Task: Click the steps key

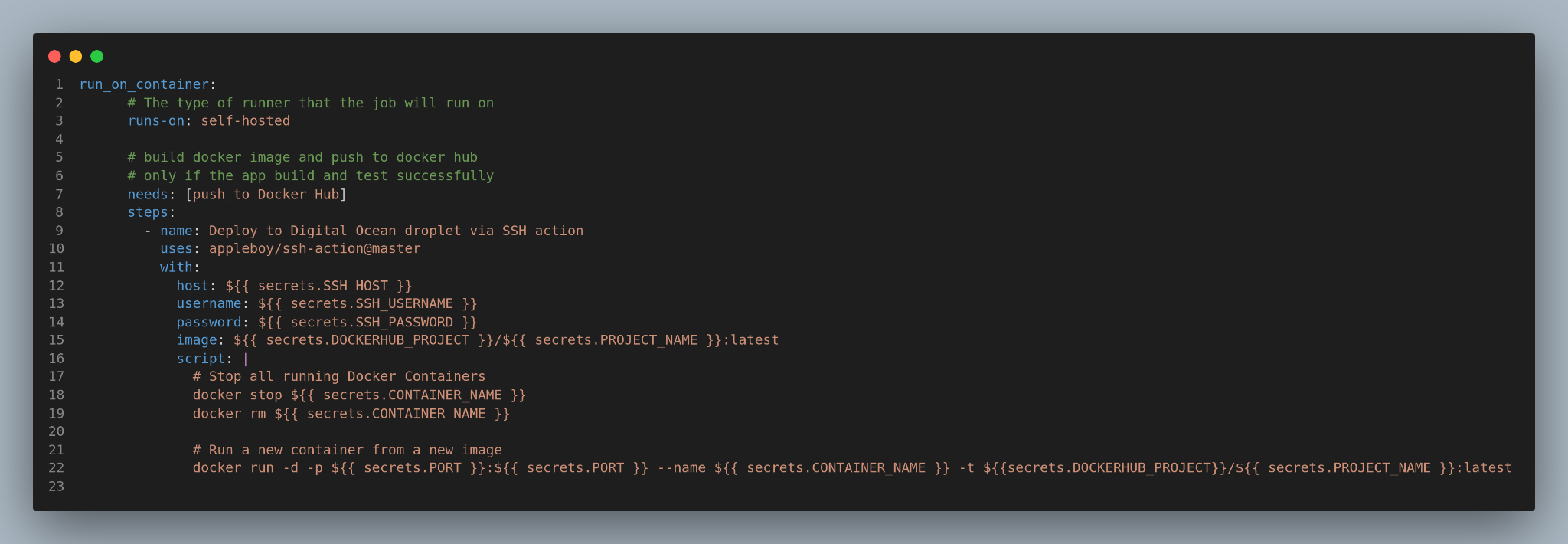Action: pos(148,212)
